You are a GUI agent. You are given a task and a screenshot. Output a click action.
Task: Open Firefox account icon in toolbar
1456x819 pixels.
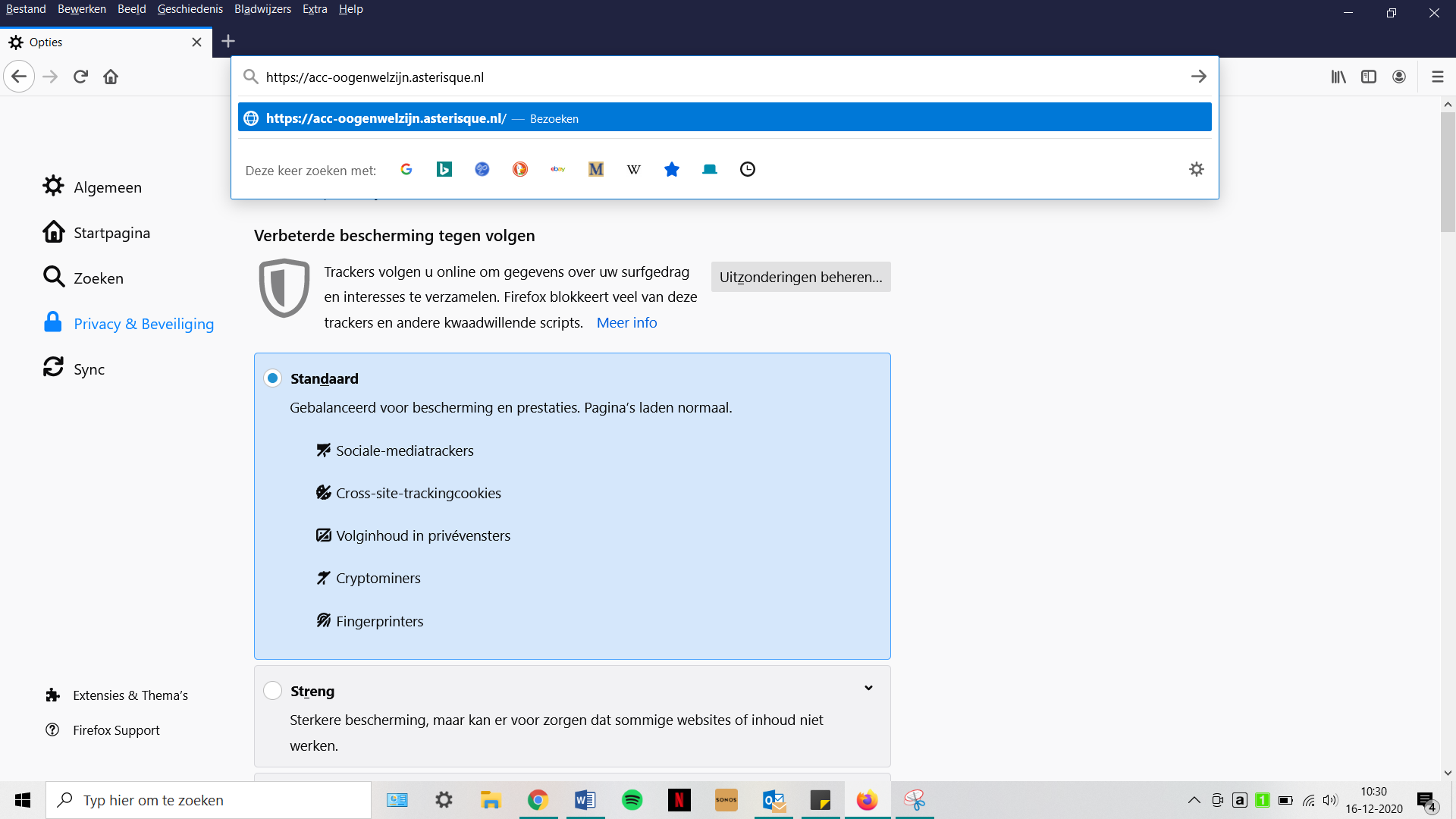tap(1399, 77)
